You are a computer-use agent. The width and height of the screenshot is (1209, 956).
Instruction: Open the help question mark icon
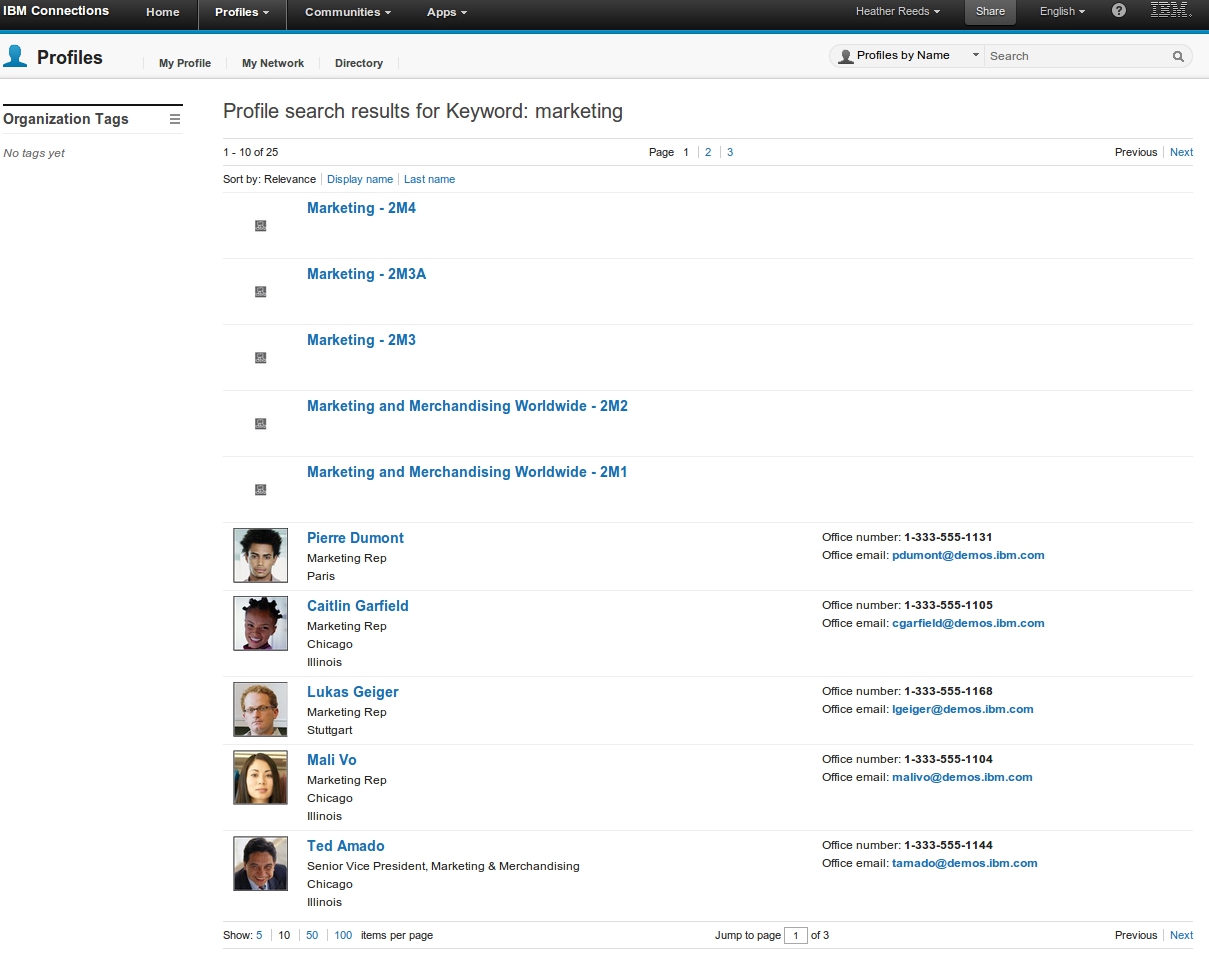click(x=1118, y=12)
